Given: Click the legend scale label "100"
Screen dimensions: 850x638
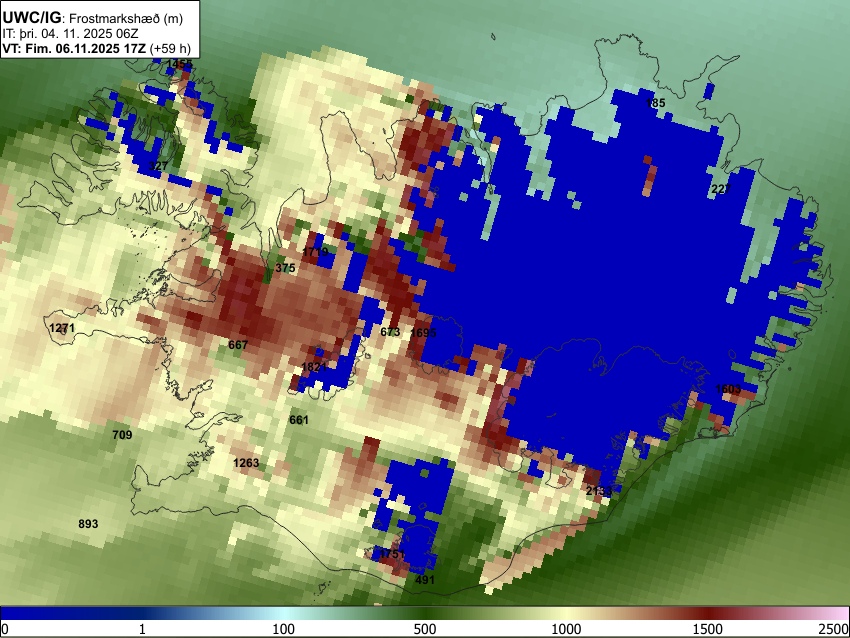Looking at the screenshot, I should [284, 629].
